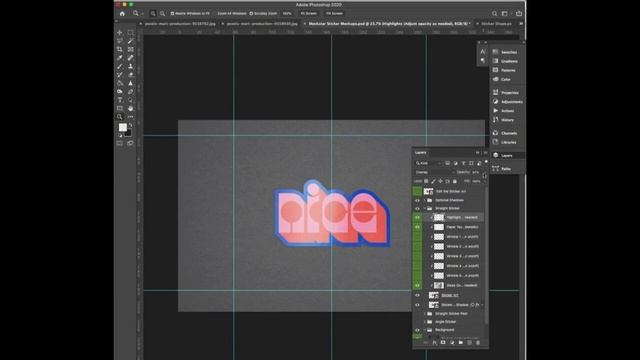Open the Swatches panel
Screen dimensions: 640x360
[505, 52]
